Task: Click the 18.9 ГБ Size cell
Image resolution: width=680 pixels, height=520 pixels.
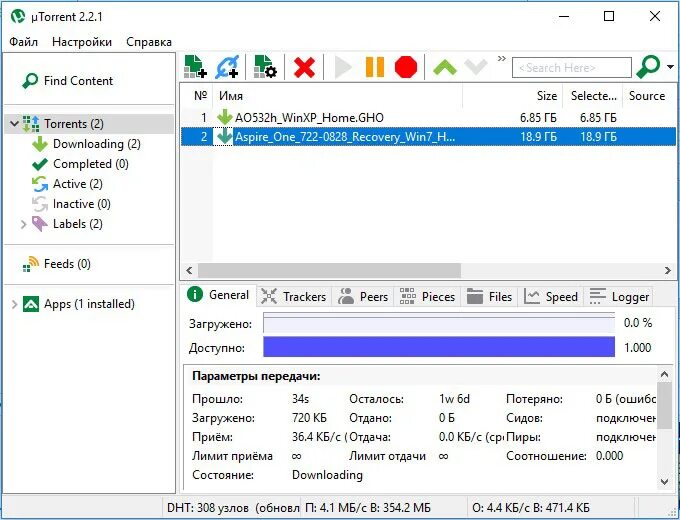Action: [x=538, y=137]
